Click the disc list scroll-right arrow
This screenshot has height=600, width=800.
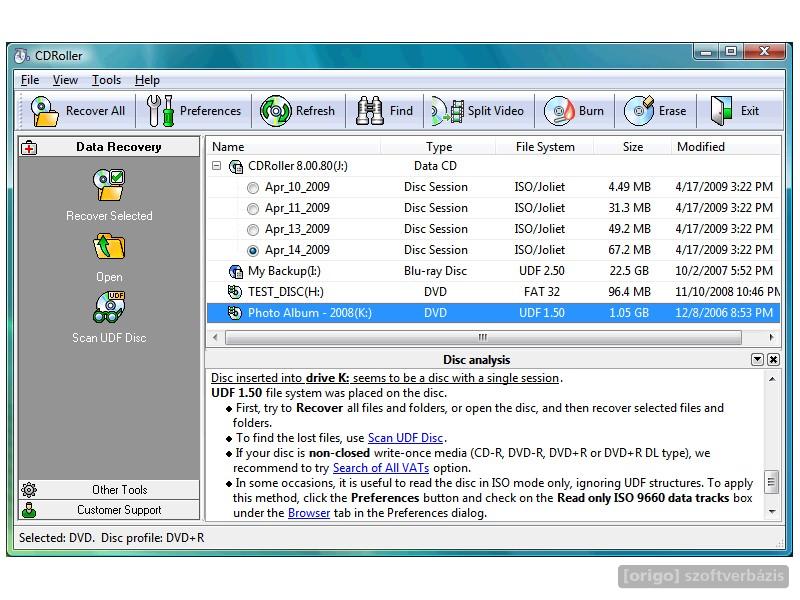(771, 337)
